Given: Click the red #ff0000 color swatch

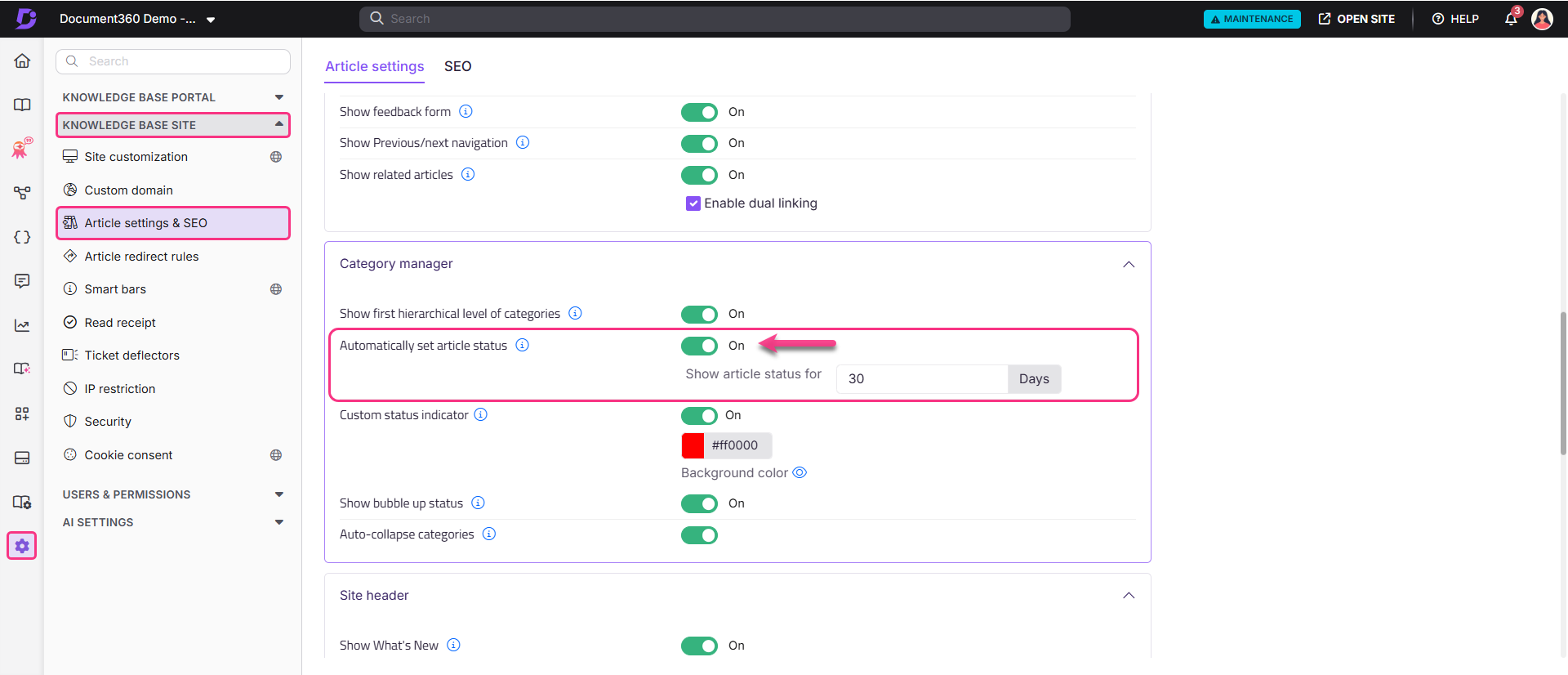Looking at the screenshot, I should tap(693, 445).
